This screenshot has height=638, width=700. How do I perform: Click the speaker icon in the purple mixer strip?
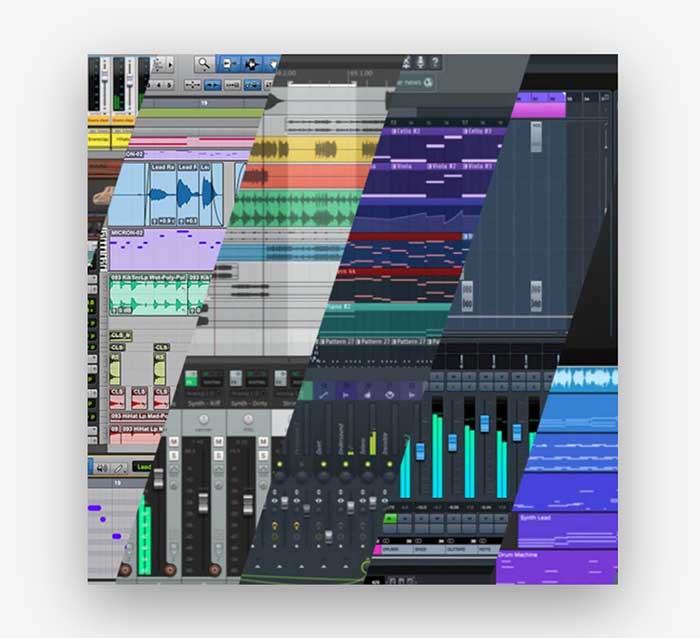367,395
